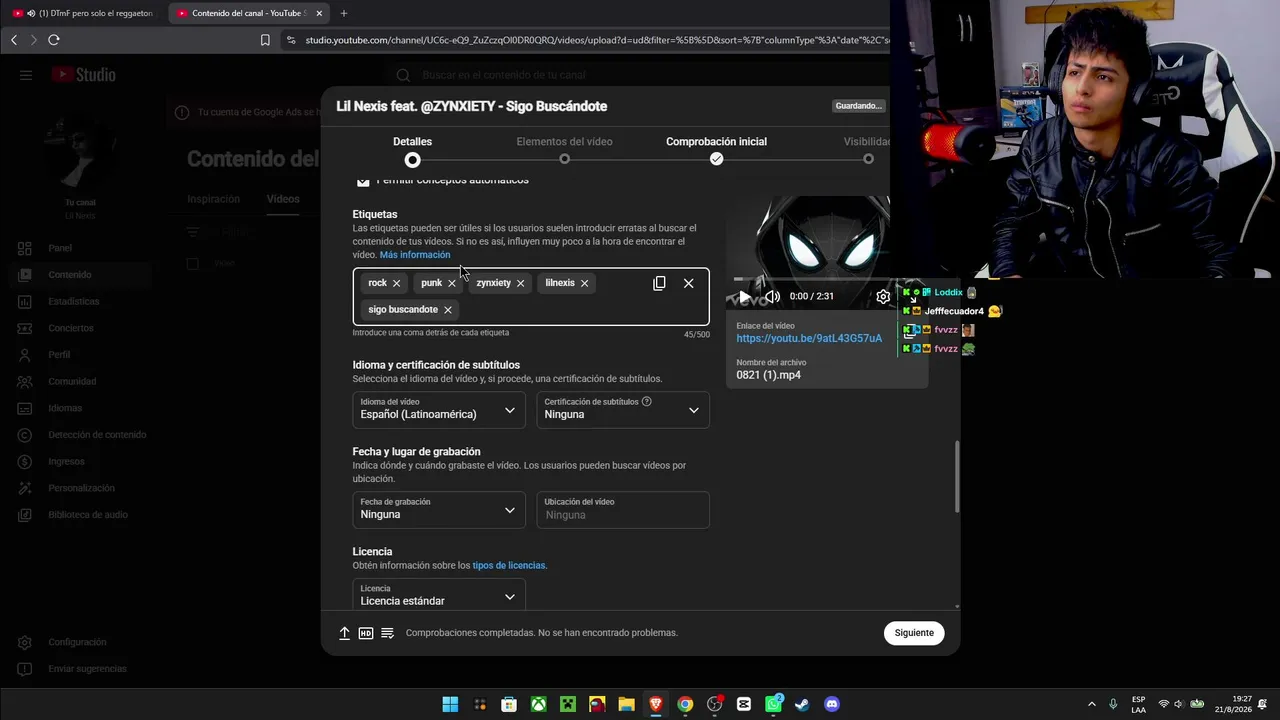This screenshot has width=1280, height=720.
Task: Clear all tags with the X icon
Action: pyautogui.click(x=688, y=283)
